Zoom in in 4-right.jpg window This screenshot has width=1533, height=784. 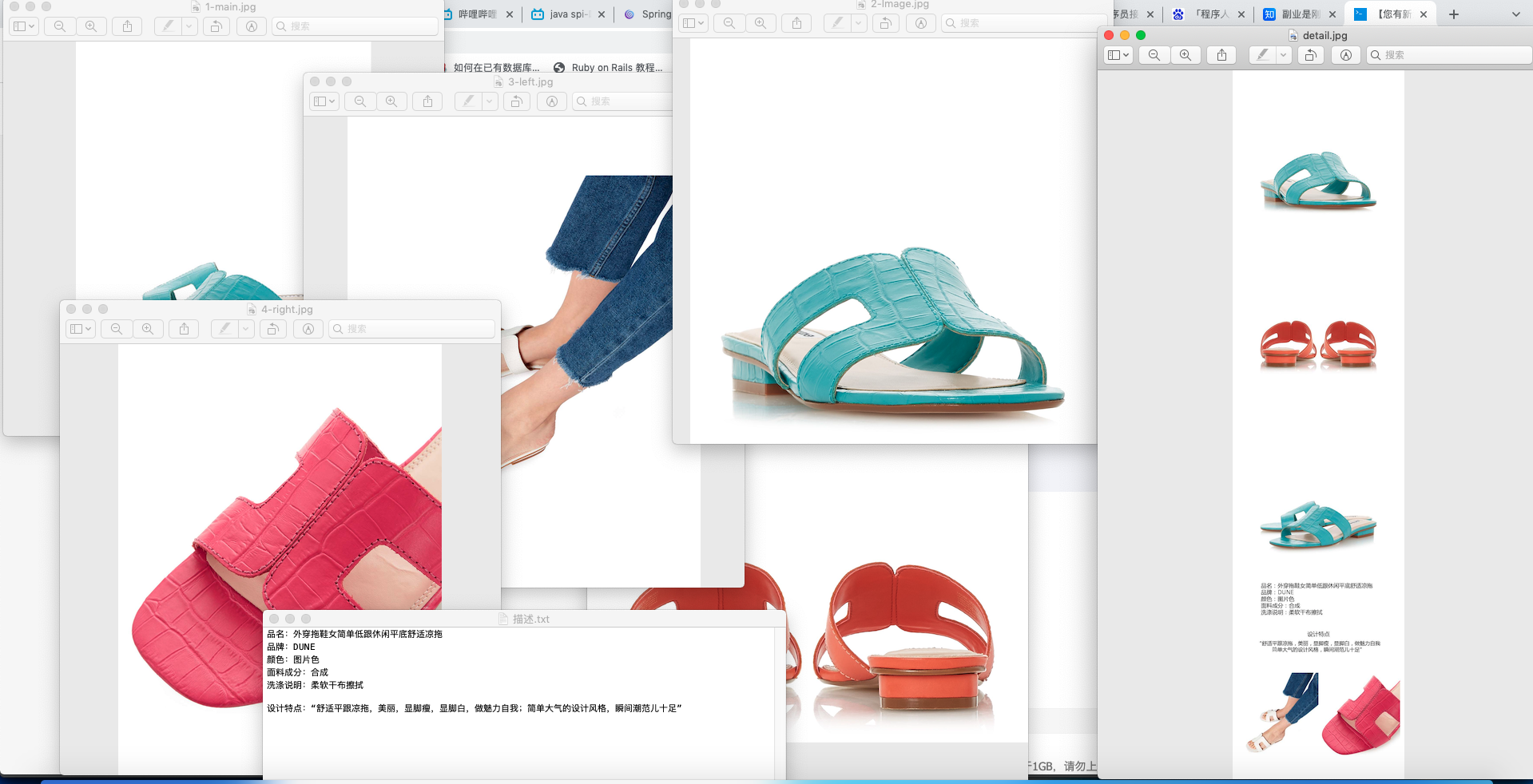point(148,329)
